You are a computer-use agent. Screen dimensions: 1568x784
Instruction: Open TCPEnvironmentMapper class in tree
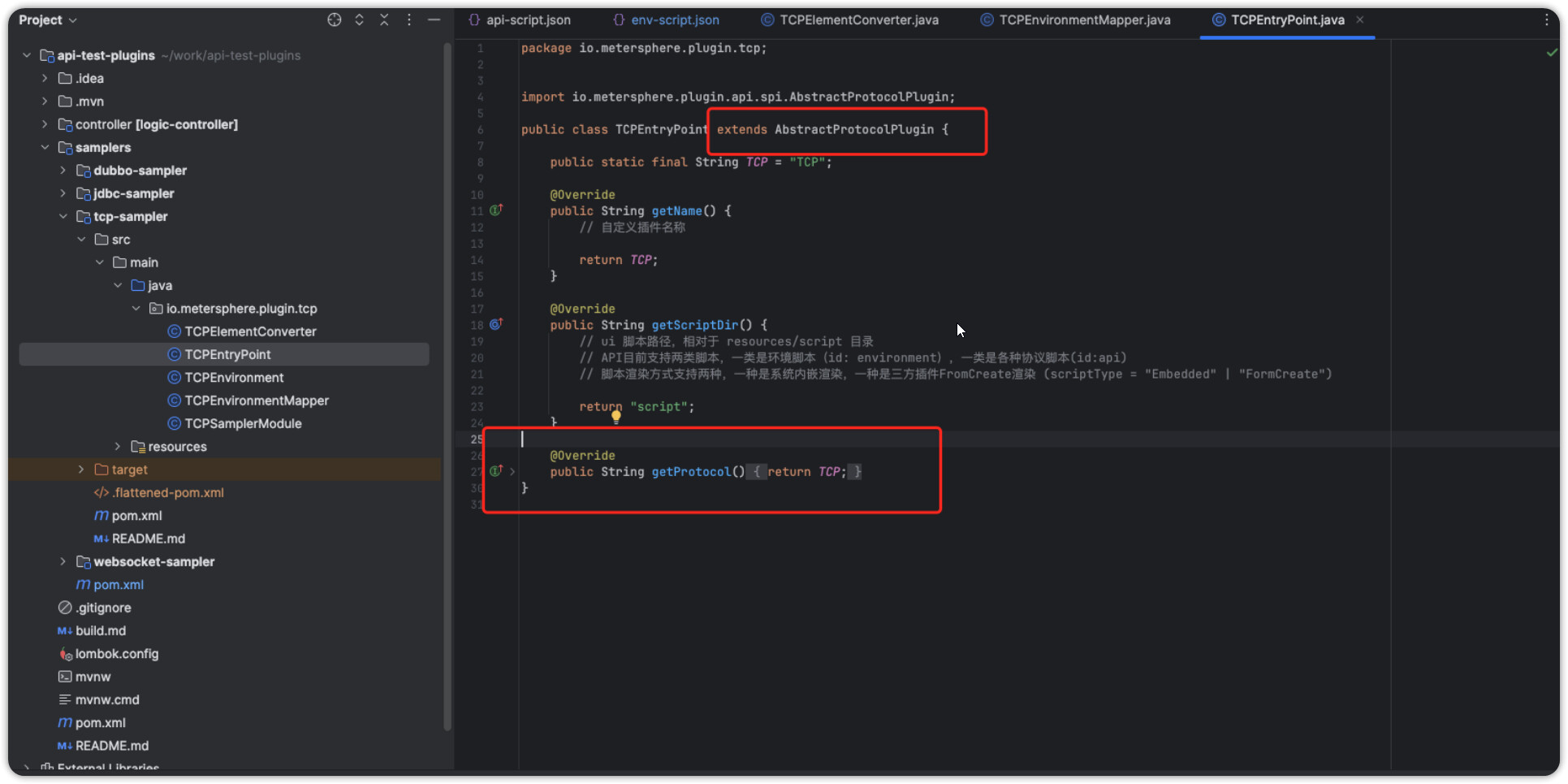[x=248, y=401]
